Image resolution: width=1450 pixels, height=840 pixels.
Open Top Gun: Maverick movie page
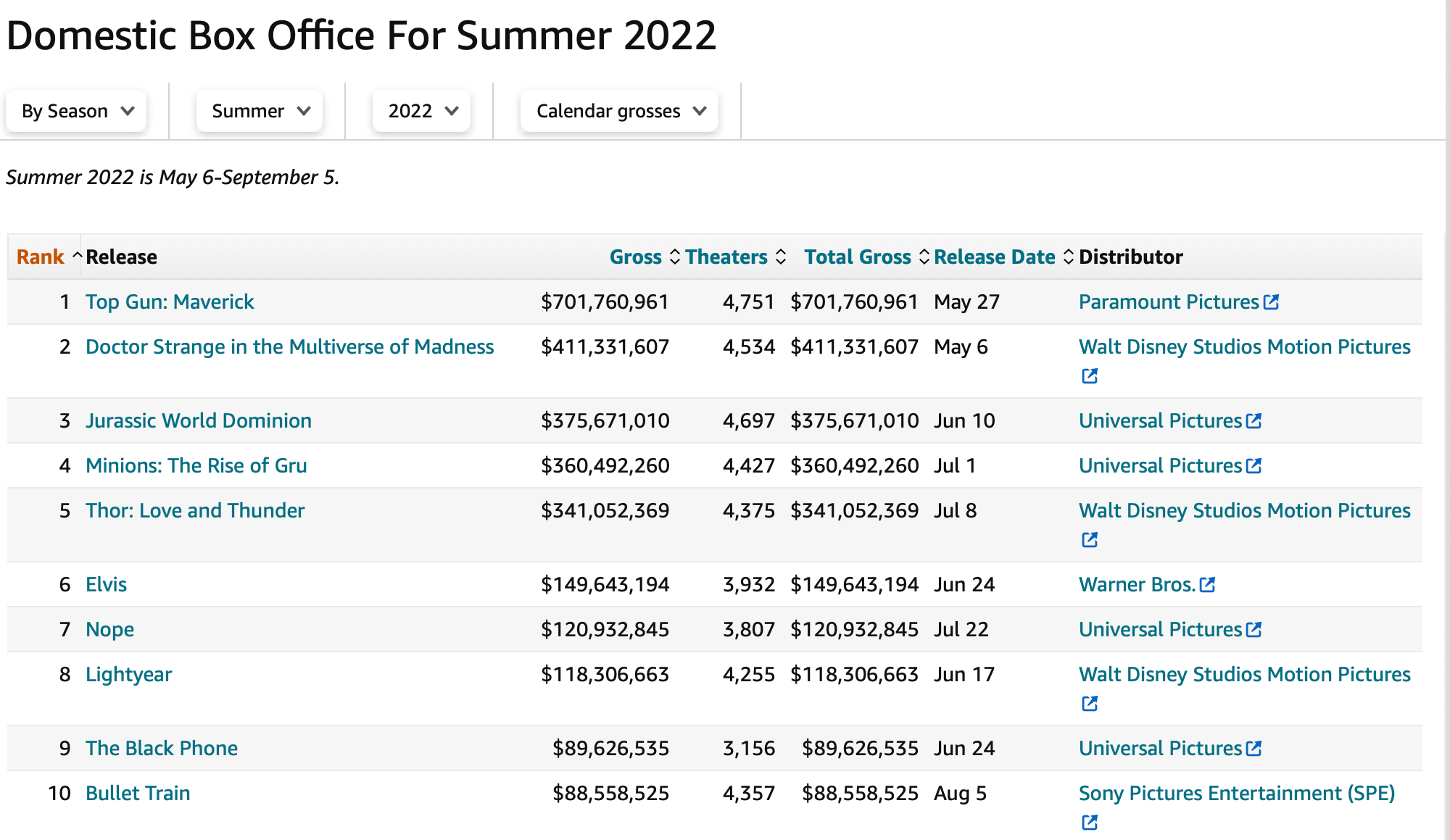coord(170,302)
